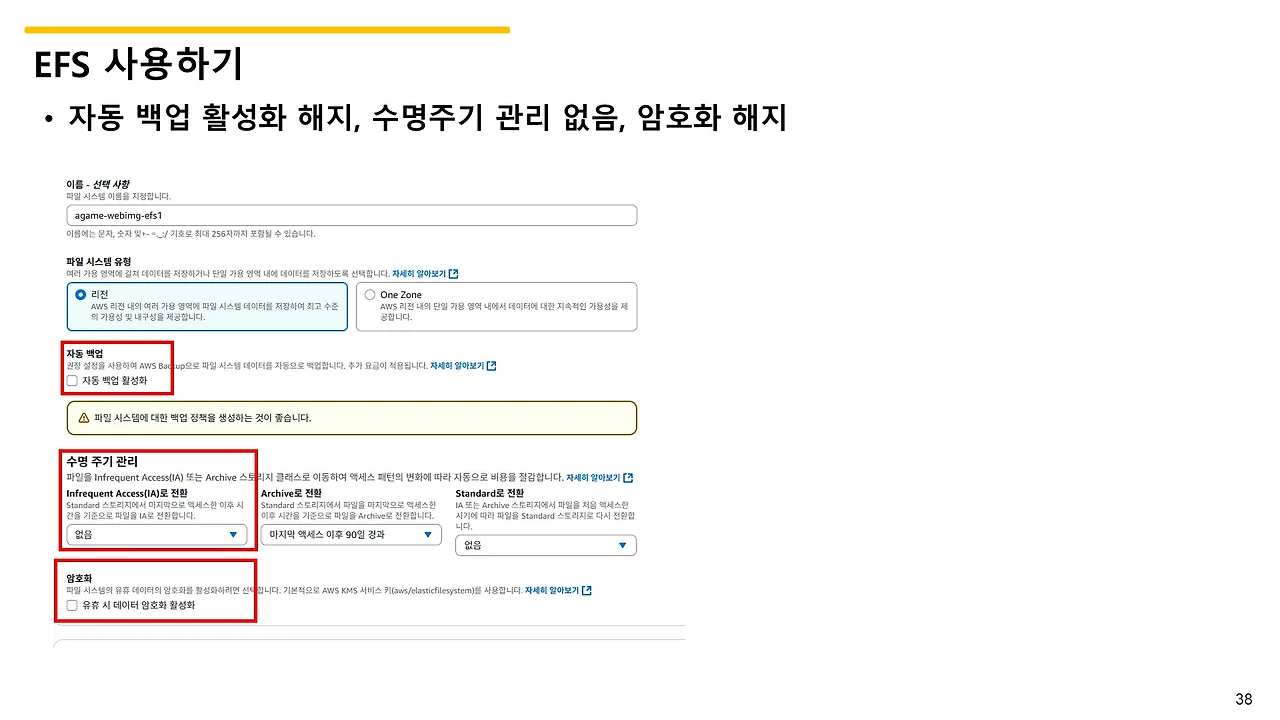
Task: Open the 수명 주기 관리 자세히 알아보기 link
Action: [x=595, y=477]
